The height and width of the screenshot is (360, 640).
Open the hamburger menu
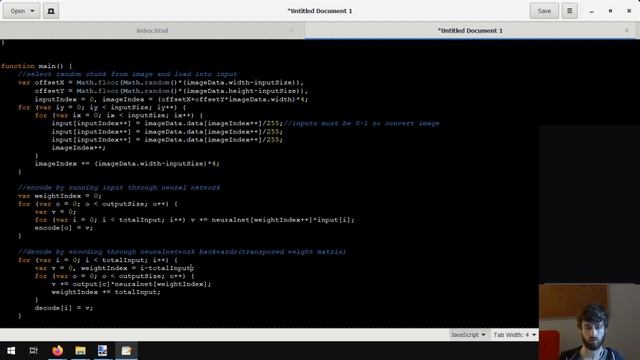pos(569,11)
